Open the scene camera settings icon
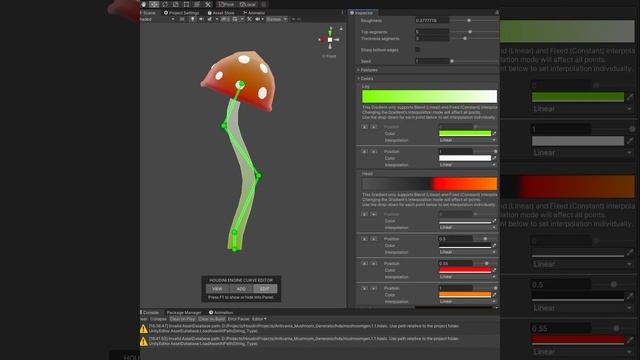 pos(258,19)
